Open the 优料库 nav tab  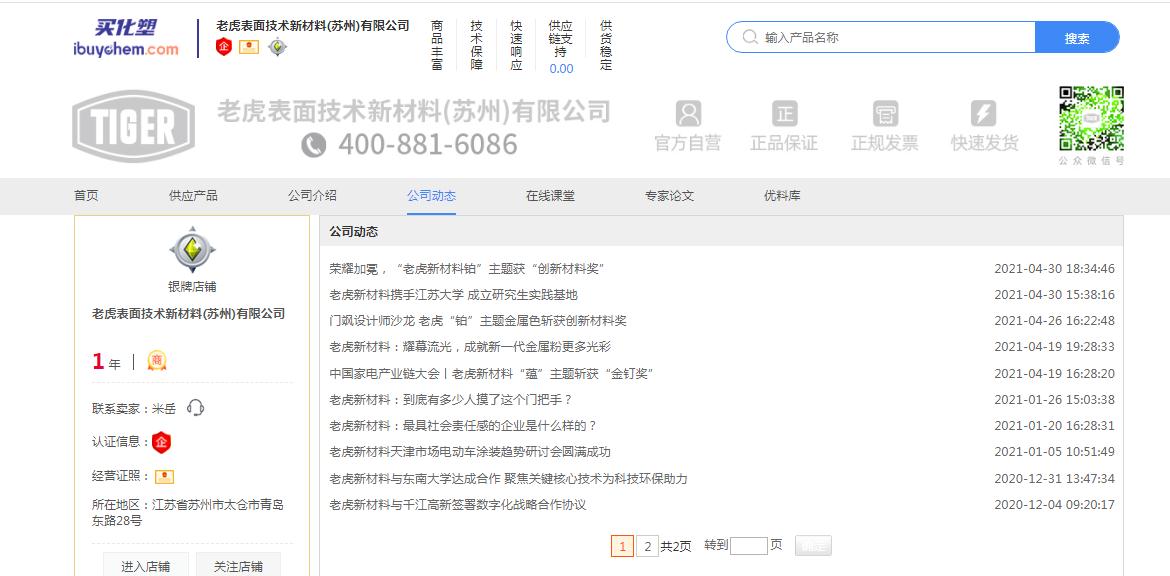point(782,196)
